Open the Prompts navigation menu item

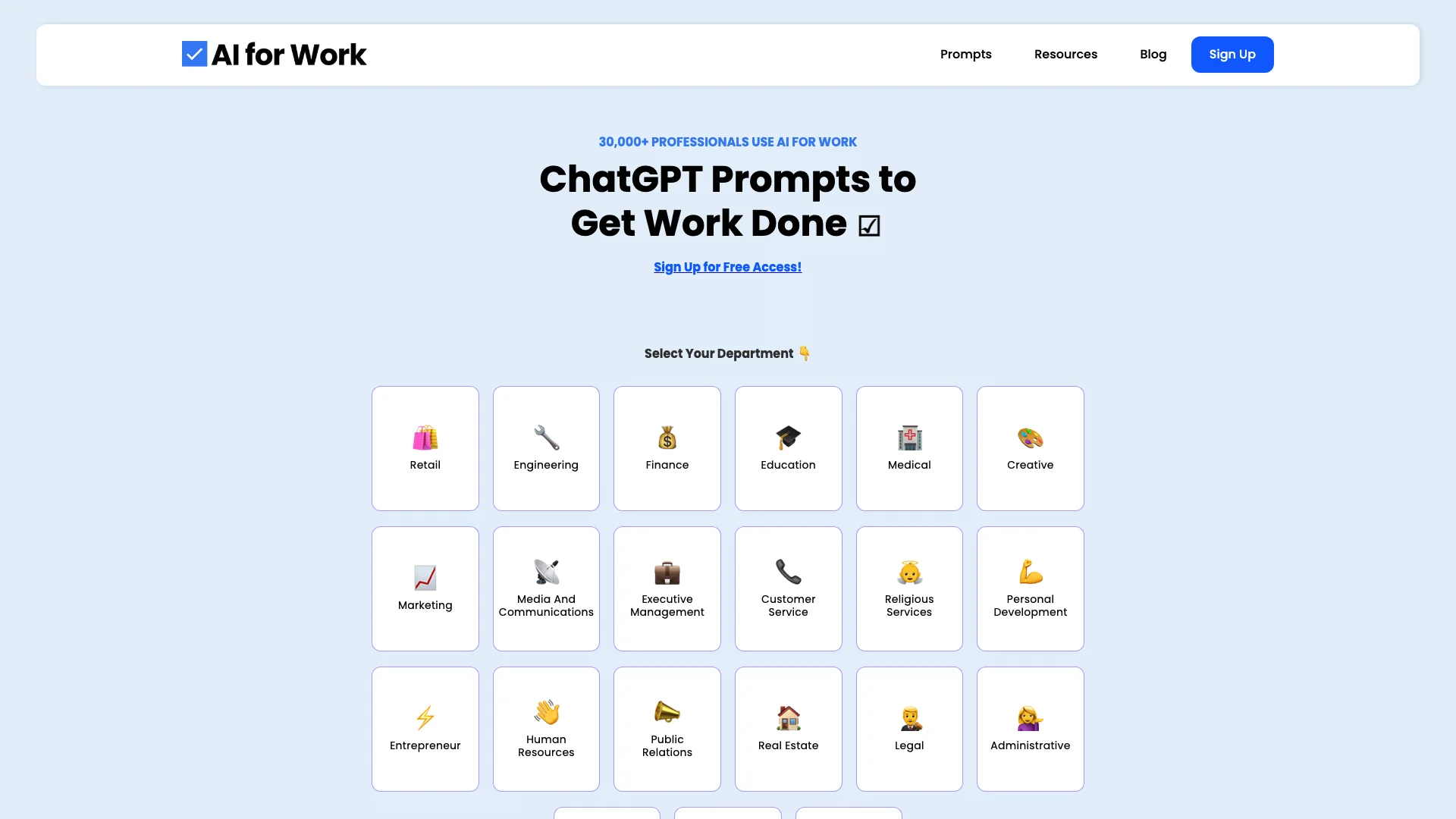tap(965, 54)
